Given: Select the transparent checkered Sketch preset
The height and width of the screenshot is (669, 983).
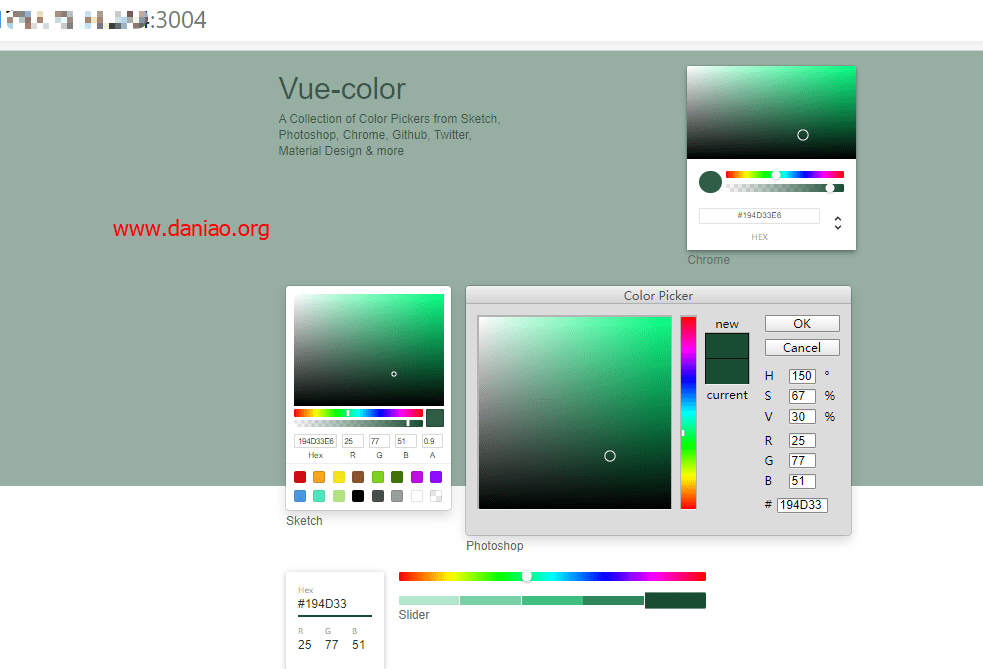Looking at the screenshot, I should tap(436, 496).
